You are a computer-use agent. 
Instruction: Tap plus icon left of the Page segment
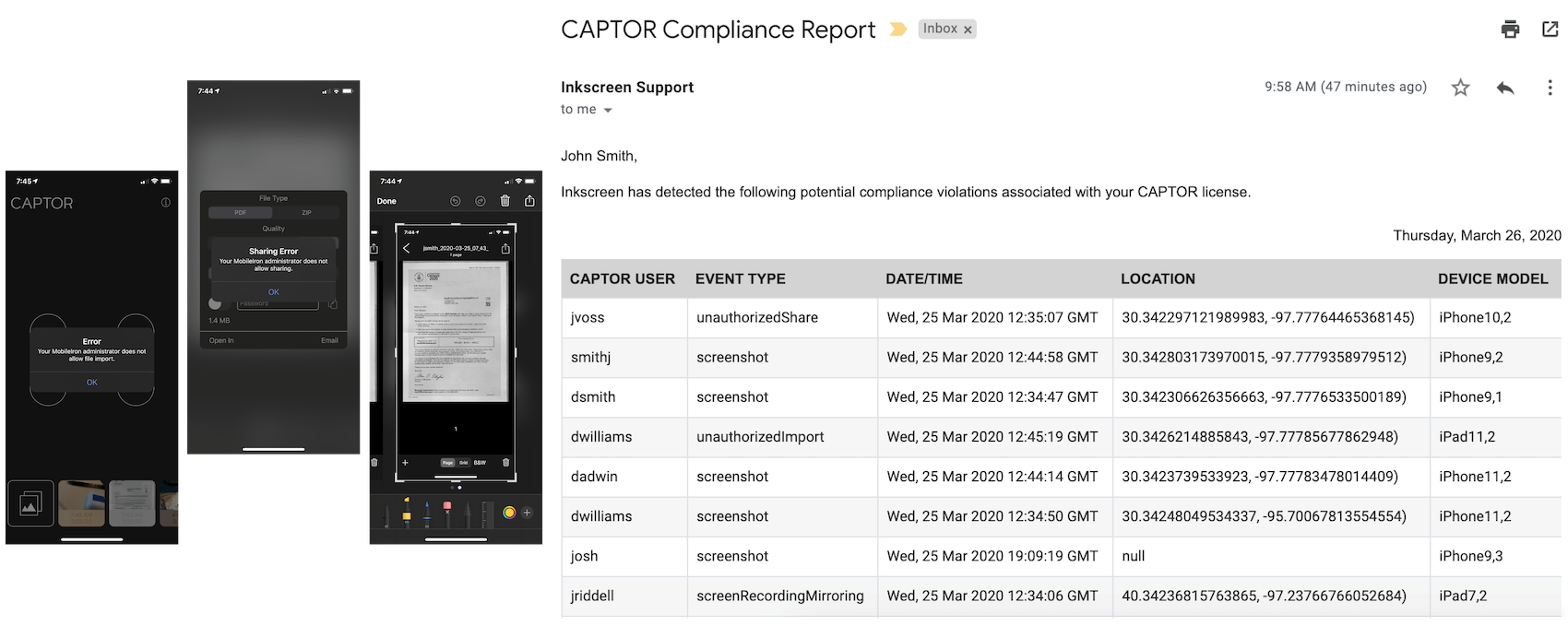click(x=405, y=462)
